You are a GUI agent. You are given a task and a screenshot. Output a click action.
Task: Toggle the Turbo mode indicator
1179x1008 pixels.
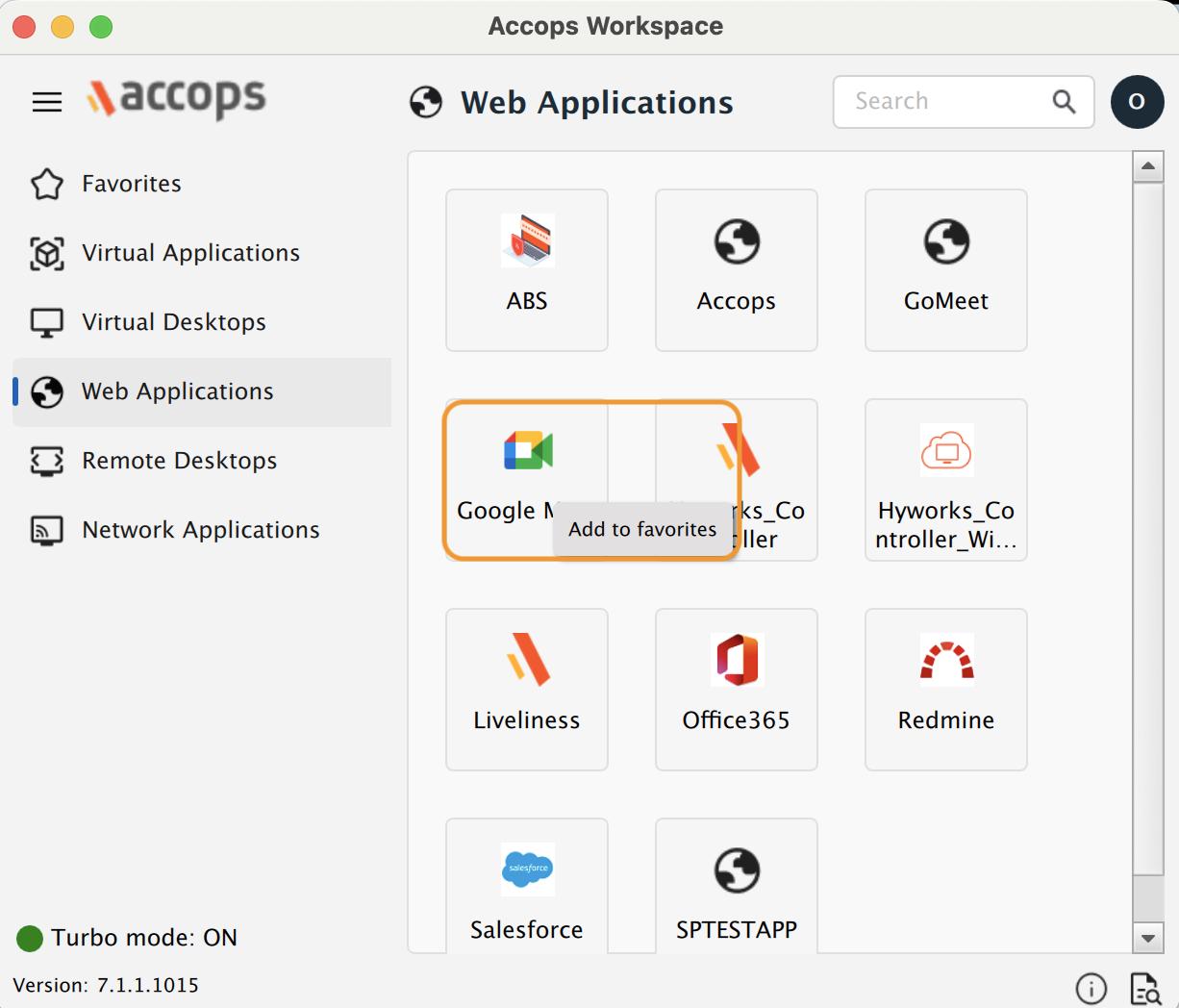click(30, 938)
